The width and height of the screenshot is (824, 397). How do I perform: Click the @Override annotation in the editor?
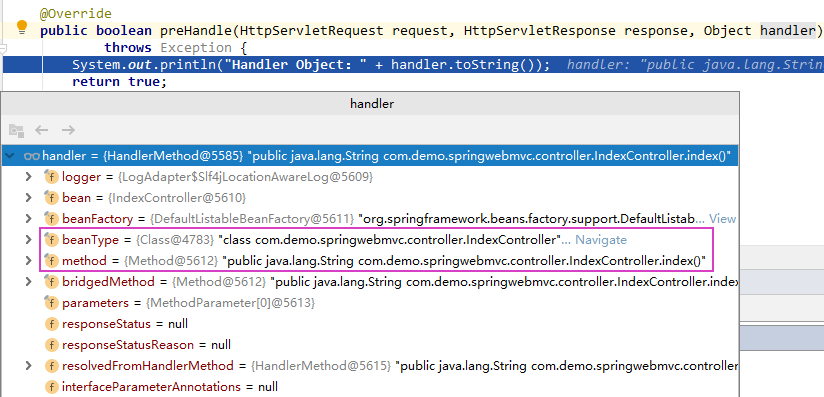76,14
